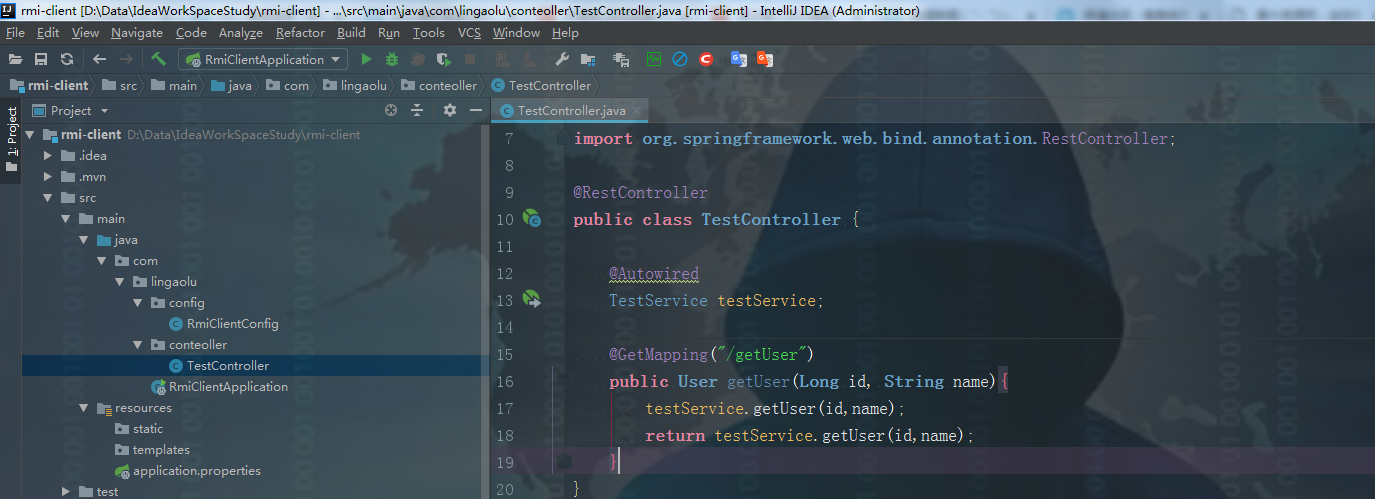Screen dimensions: 1375x499
Task: Click the green monitor chart toolbar icon
Action: pos(654,60)
